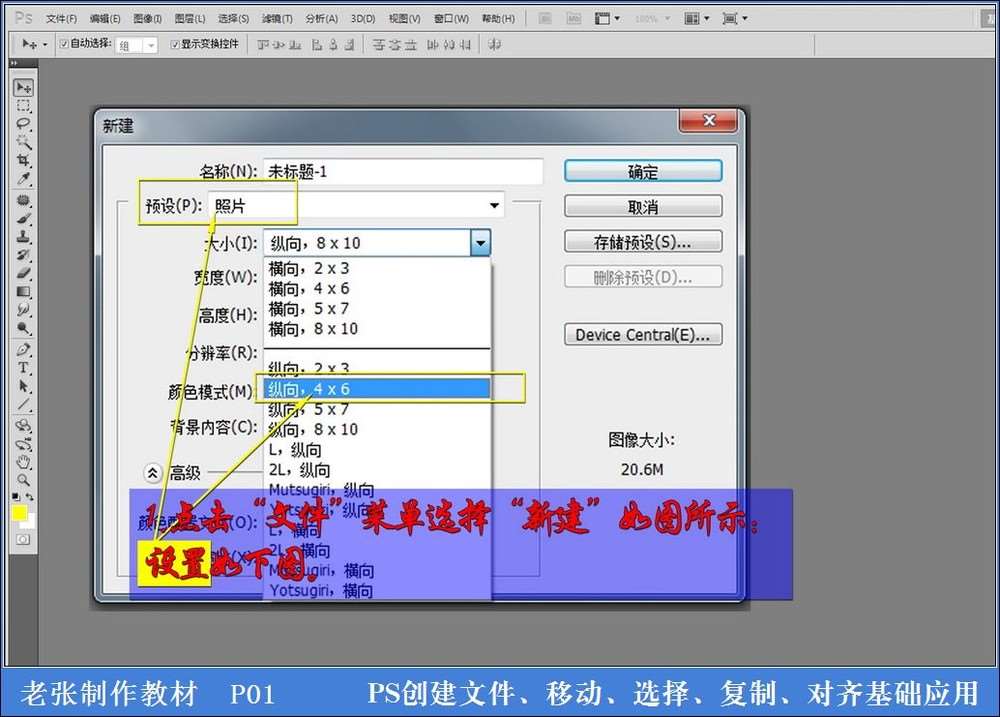Select the 3D Camera Orbit tool
The image size is (1000, 717).
(24, 444)
